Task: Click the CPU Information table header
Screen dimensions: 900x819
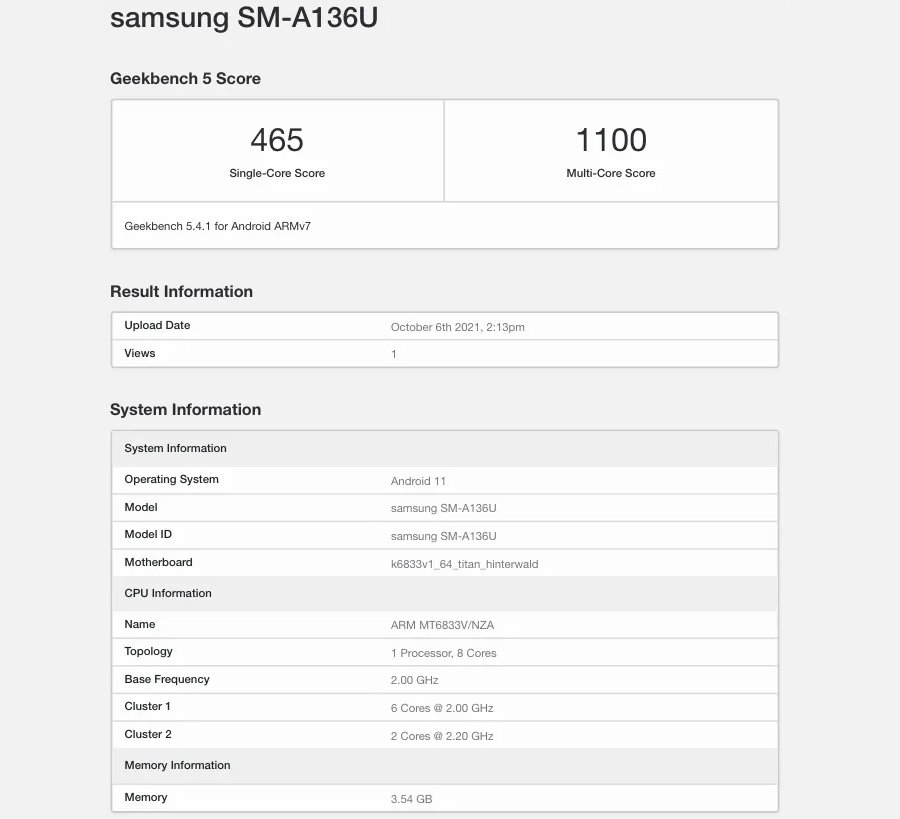Action: pyautogui.click(x=168, y=593)
